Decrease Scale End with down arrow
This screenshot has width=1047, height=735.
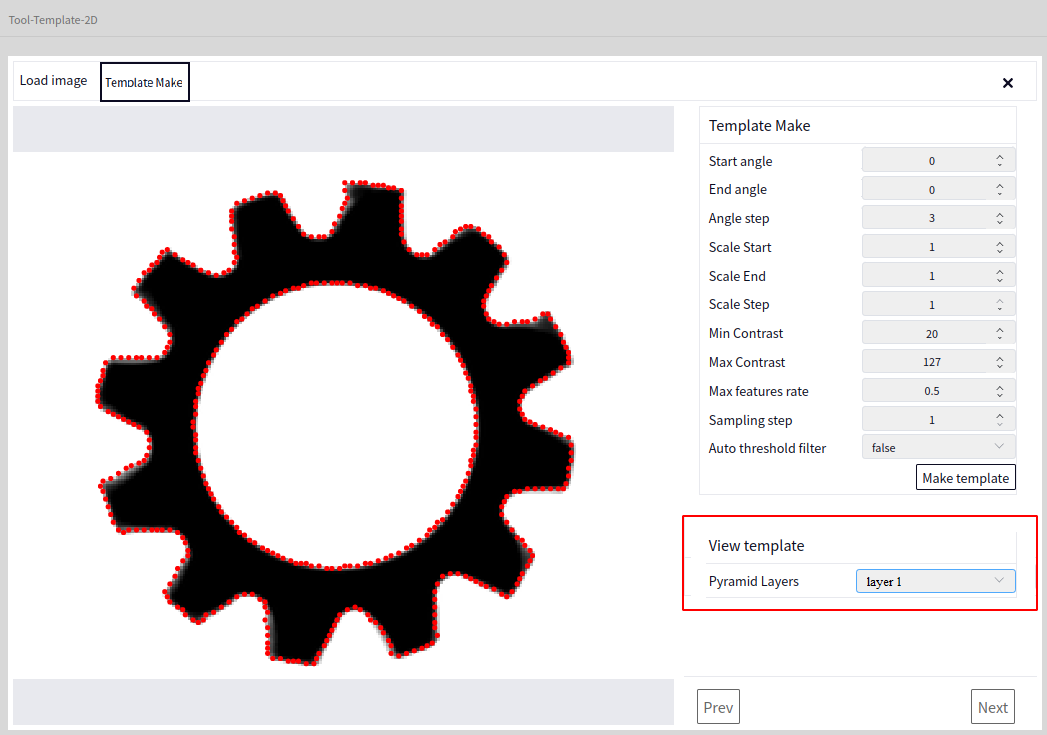click(1000, 279)
